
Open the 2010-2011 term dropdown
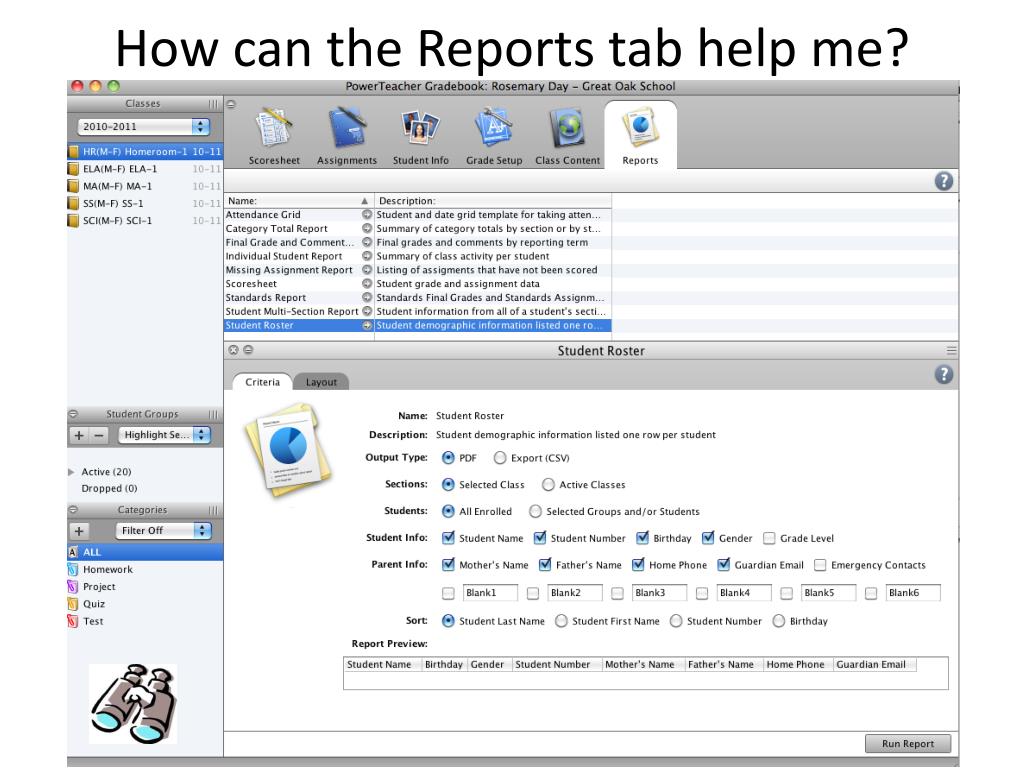tap(143, 127)
